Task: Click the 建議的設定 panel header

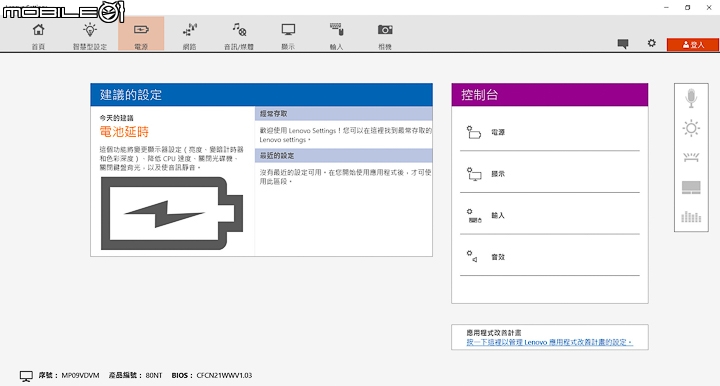Action: [x=261, y=95]
